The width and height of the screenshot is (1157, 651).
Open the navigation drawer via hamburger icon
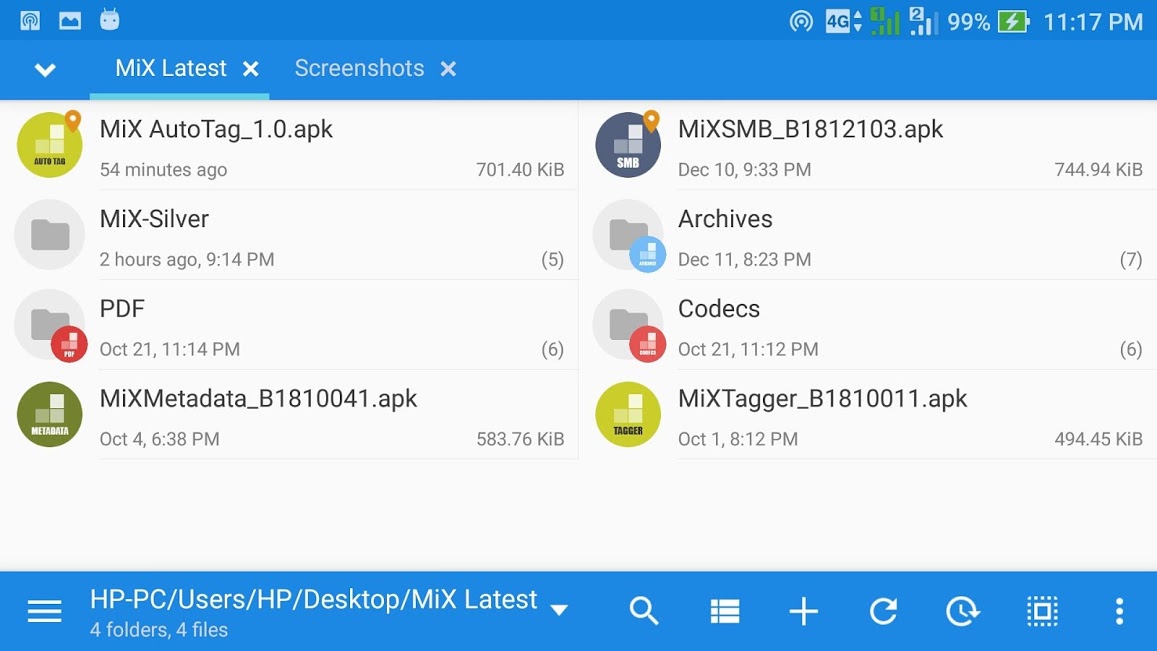tap(44, 610)
